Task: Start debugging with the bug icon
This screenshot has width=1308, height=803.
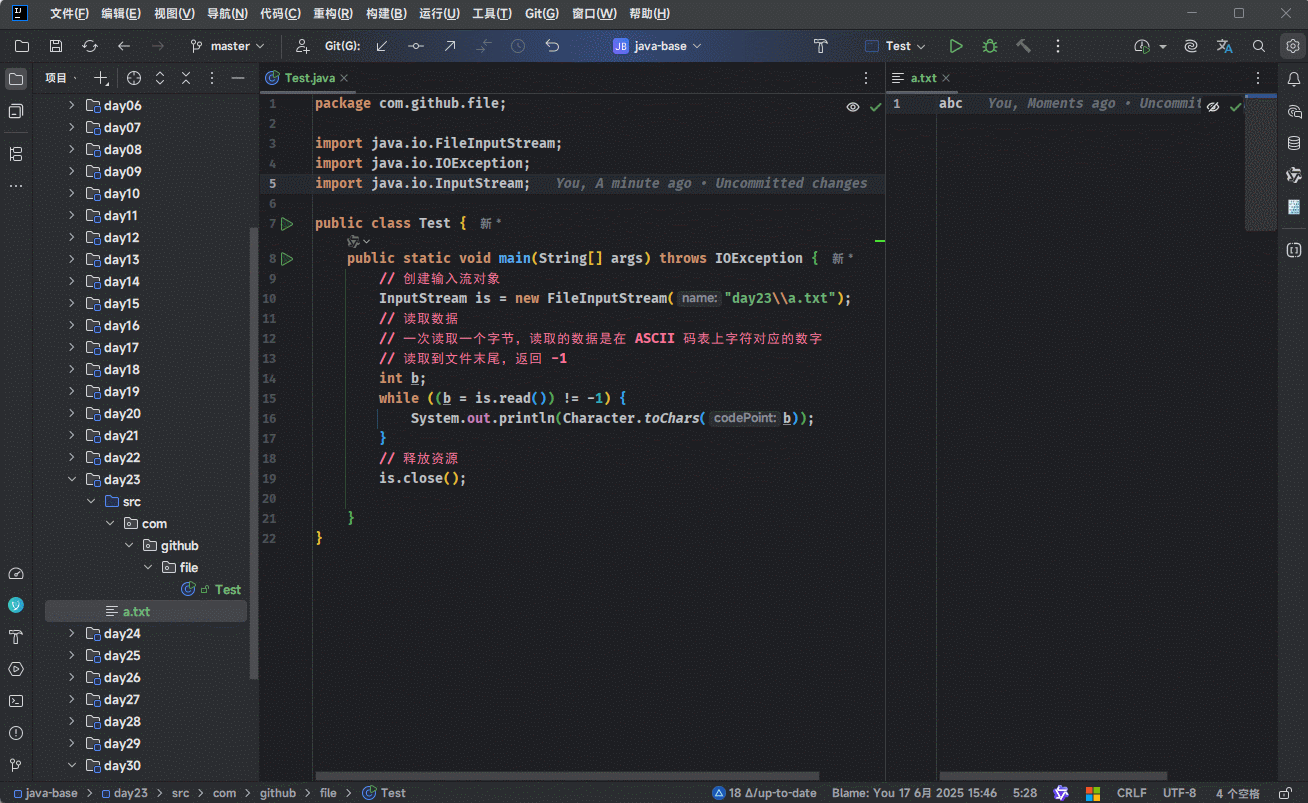Action: [990, 46]
